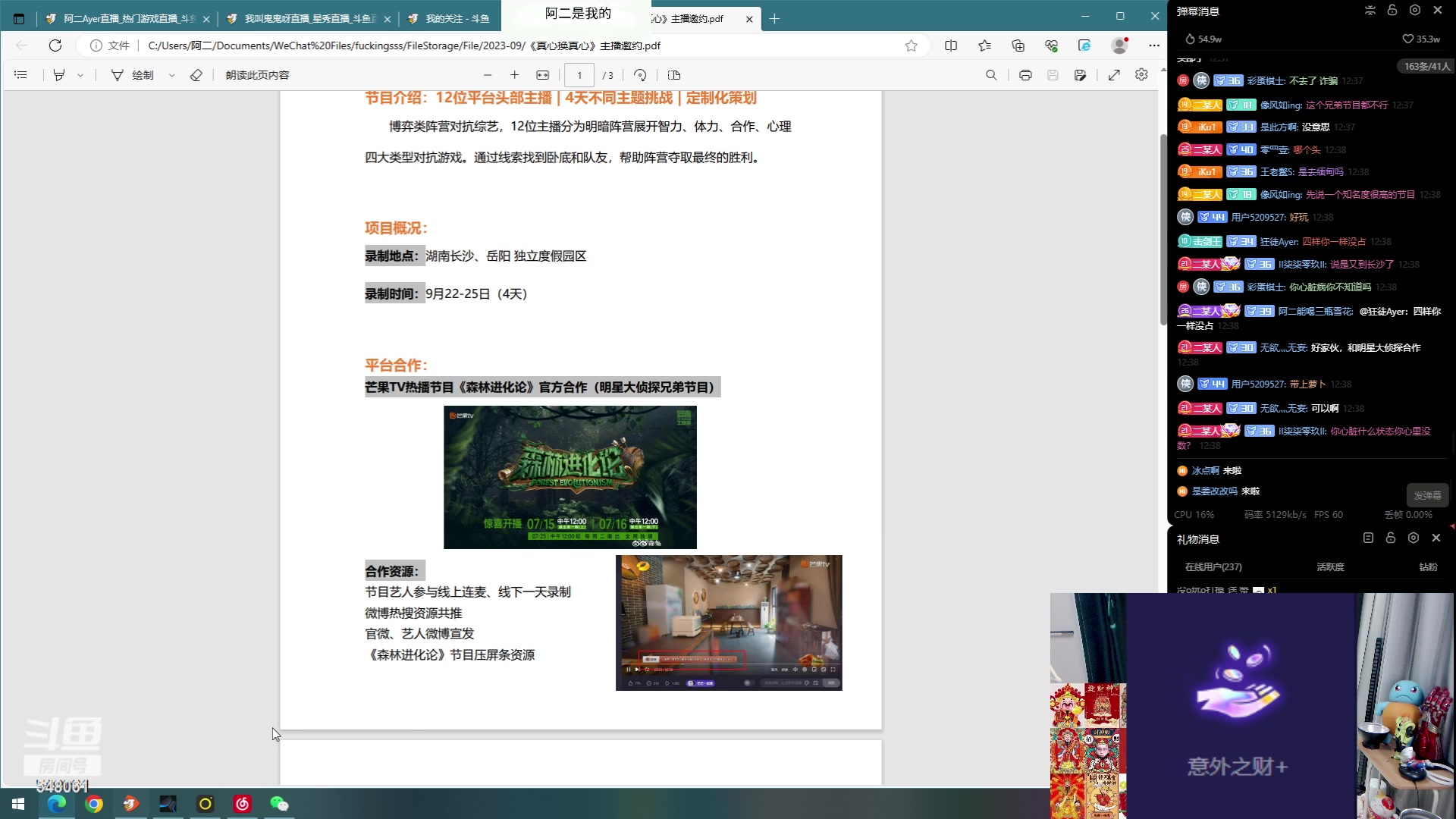1456x819 pixels.
Task: Open a new browser tab
Action: (774, 19)
